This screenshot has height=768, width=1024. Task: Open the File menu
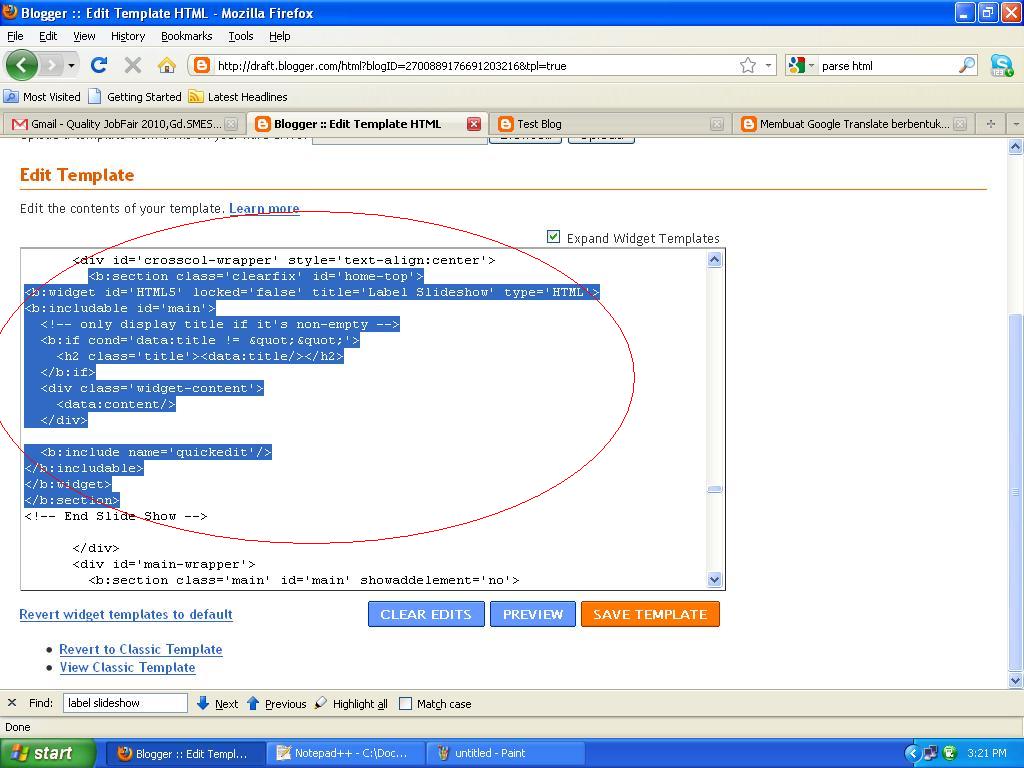click(x=15, y=36)
